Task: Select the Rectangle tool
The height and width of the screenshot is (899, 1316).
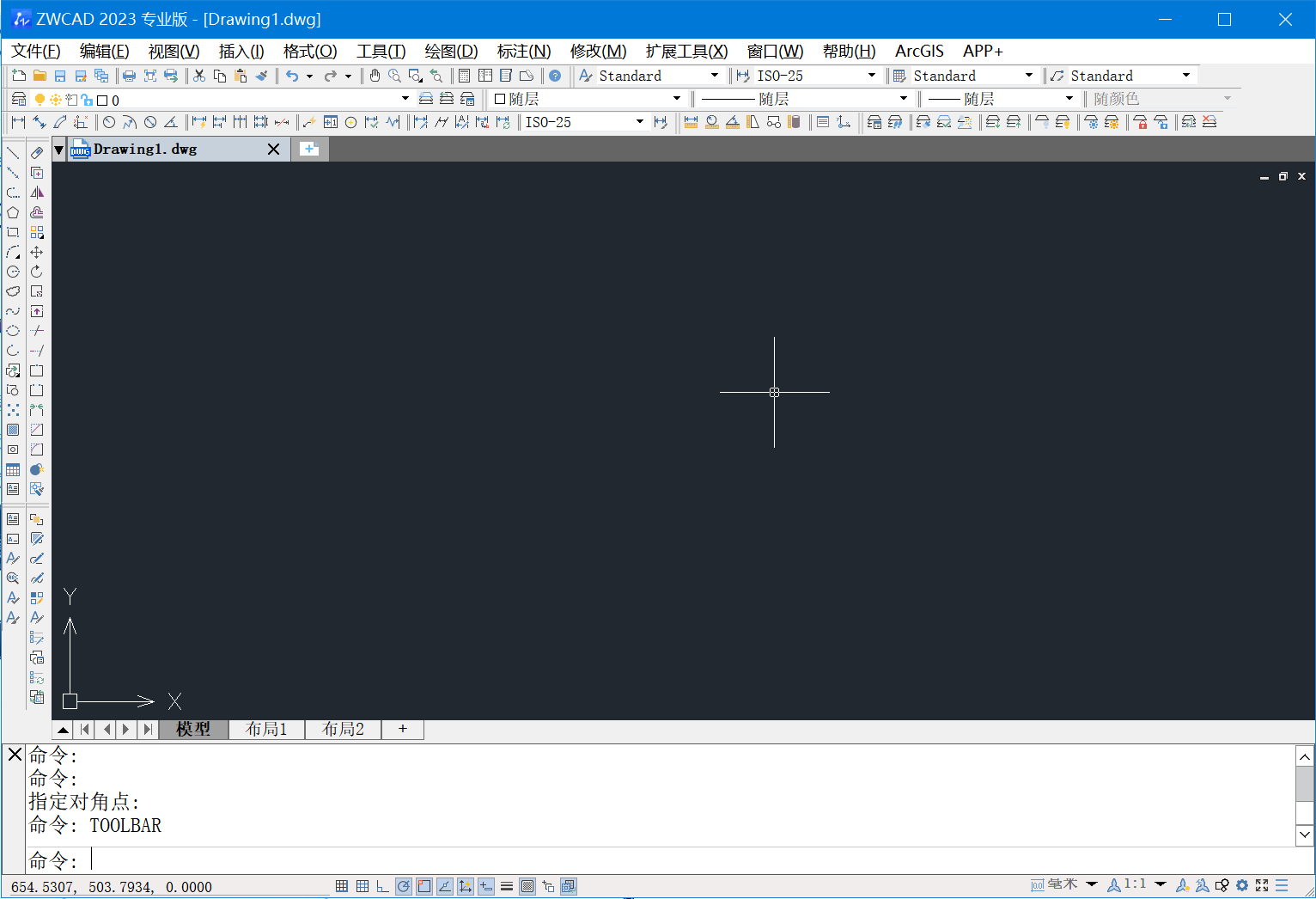Action: click(13, 232)
